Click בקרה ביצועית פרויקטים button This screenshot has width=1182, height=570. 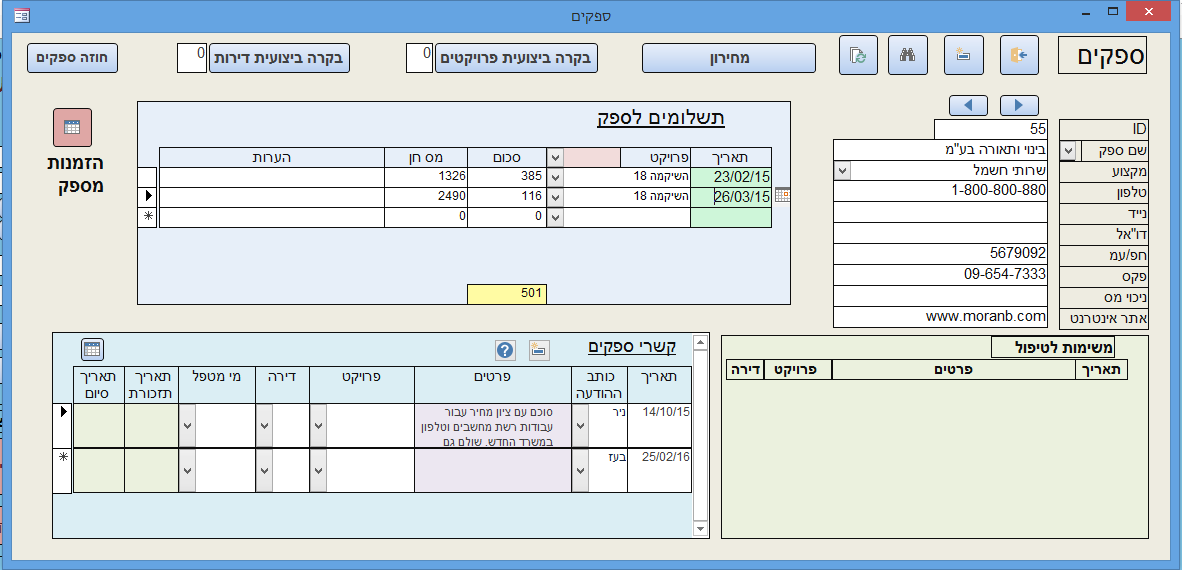516,58
